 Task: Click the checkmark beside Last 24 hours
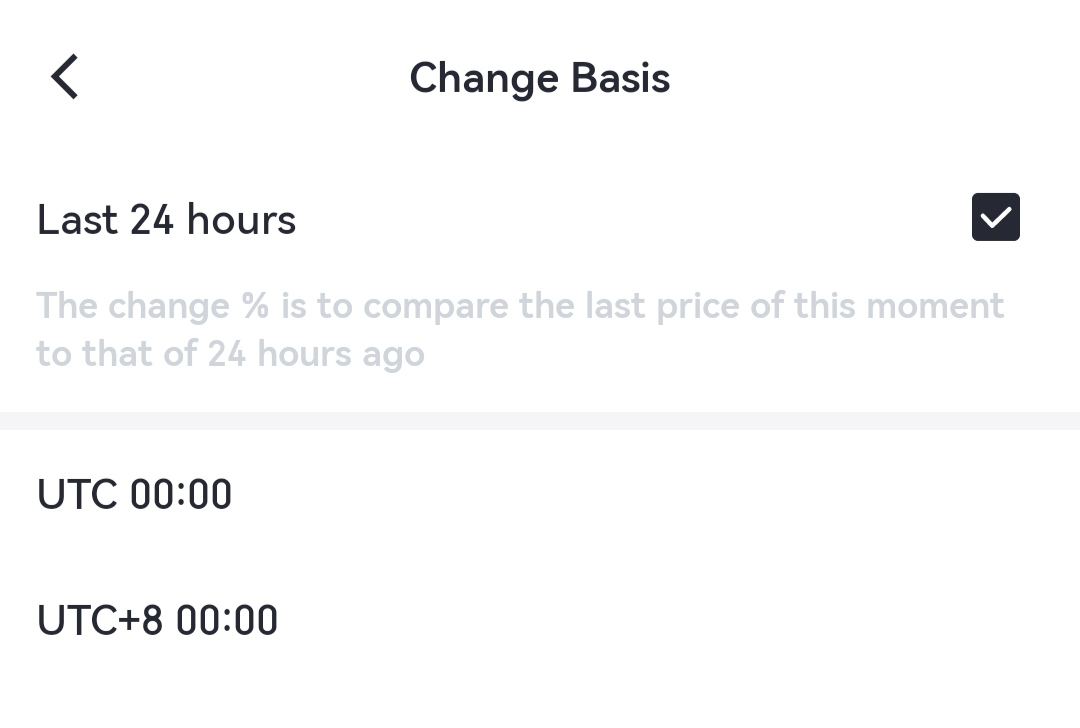coord(995,217)
